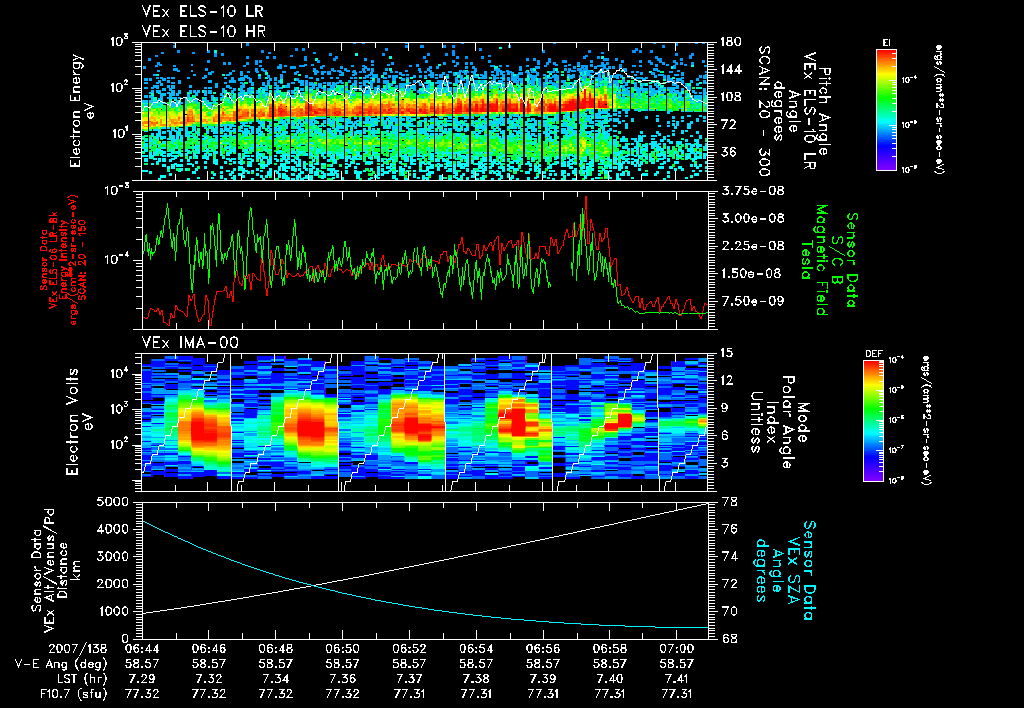Click the red hot spot near 06:58 in IMA panel
Viewport: 1024px width, 708px height.
click(x=619, y=421)
